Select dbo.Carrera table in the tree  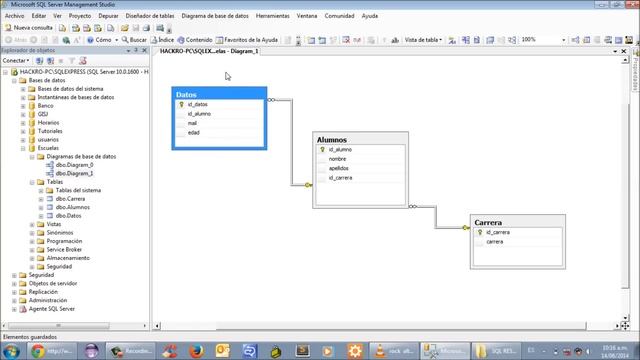pos(70,199)
